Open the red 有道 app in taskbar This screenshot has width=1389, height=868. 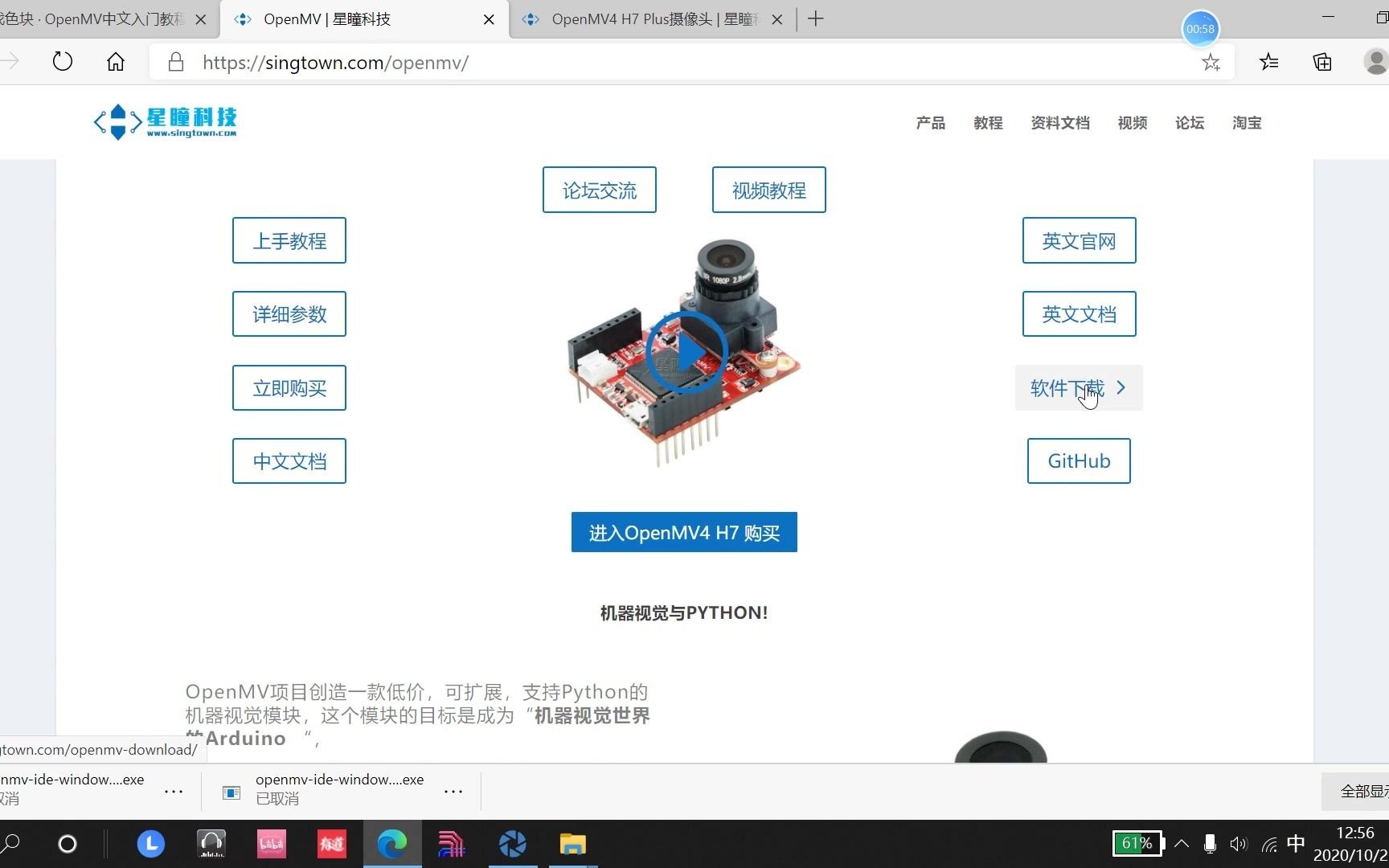tap(332, 844)
